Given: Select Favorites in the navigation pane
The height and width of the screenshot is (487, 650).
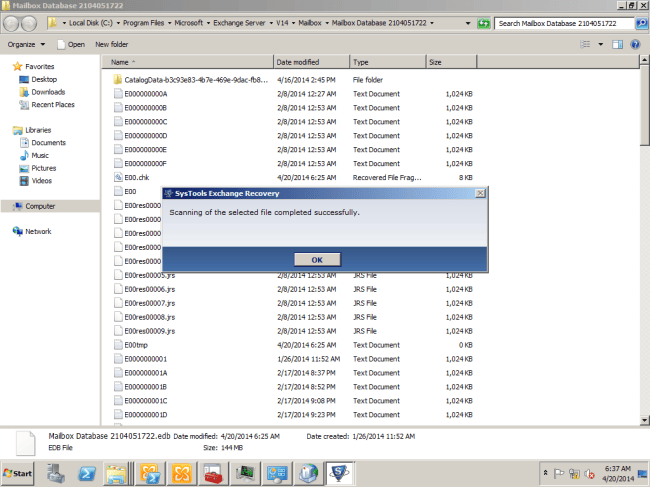Looking at the screenshot, I should [x=39, y=66].
